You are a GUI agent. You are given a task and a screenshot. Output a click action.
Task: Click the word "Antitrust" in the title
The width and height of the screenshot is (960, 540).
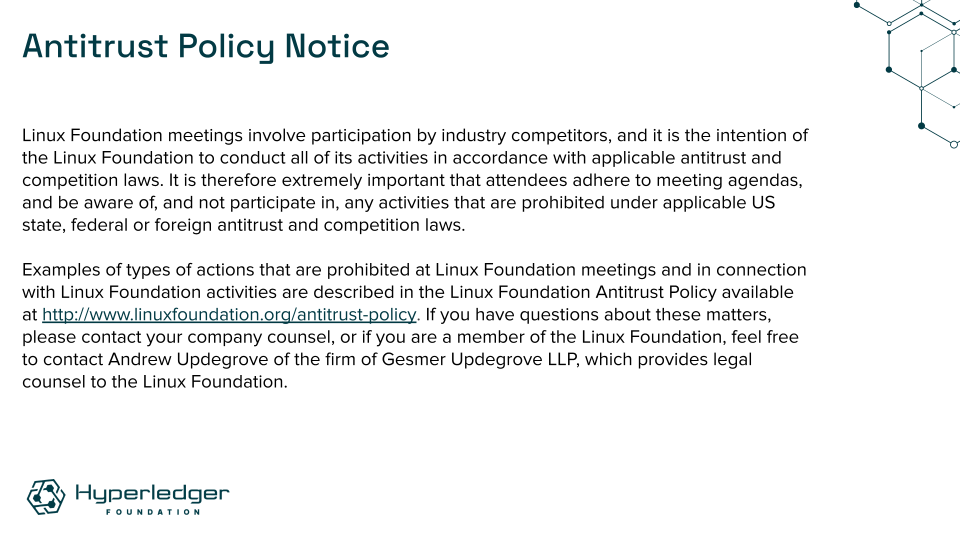[x=95, y=46]
